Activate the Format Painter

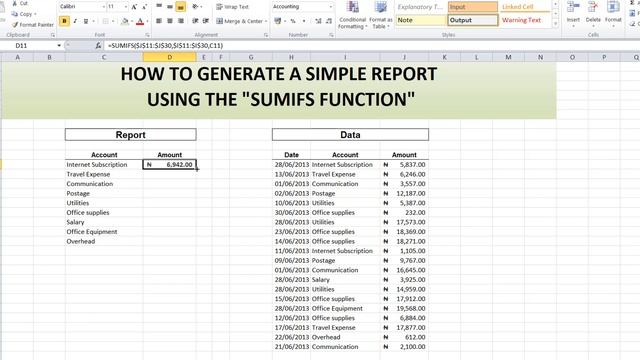point(33,24)
